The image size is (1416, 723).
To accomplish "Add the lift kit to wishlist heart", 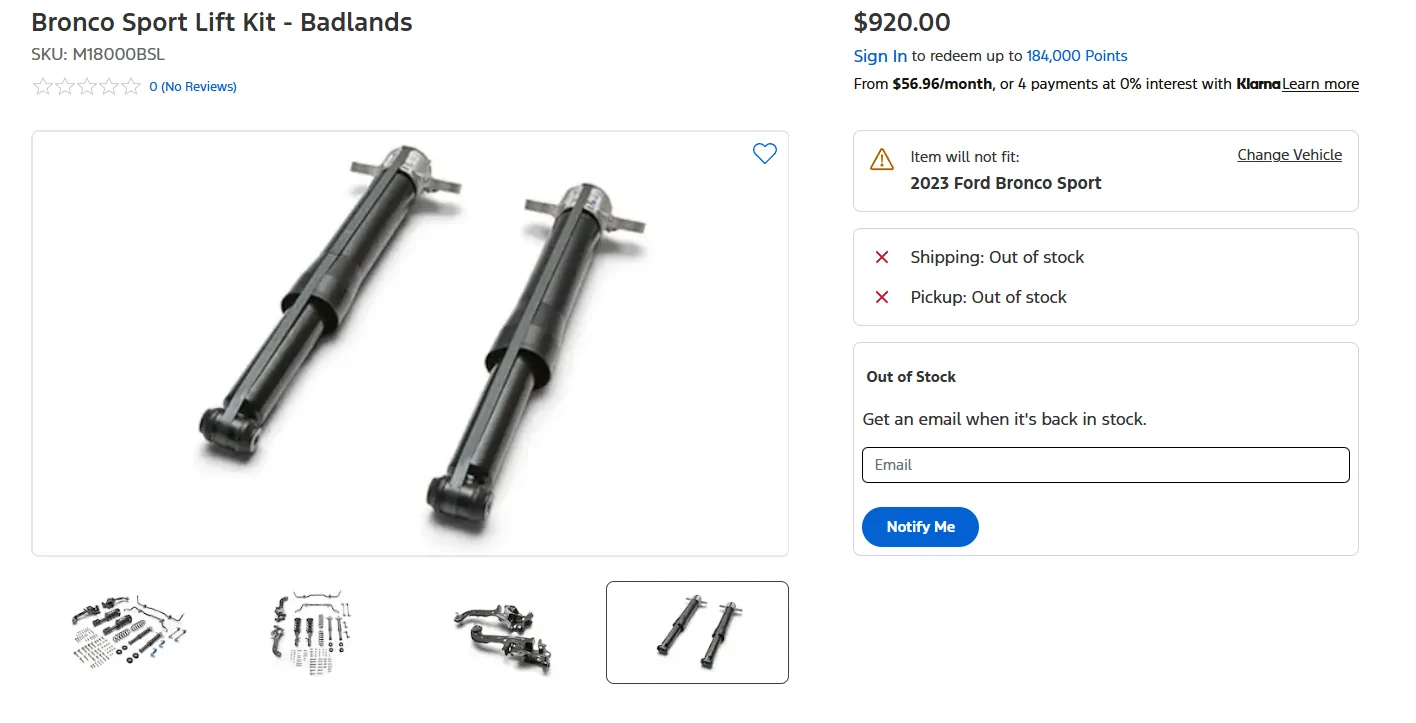I will coord(765,154).
